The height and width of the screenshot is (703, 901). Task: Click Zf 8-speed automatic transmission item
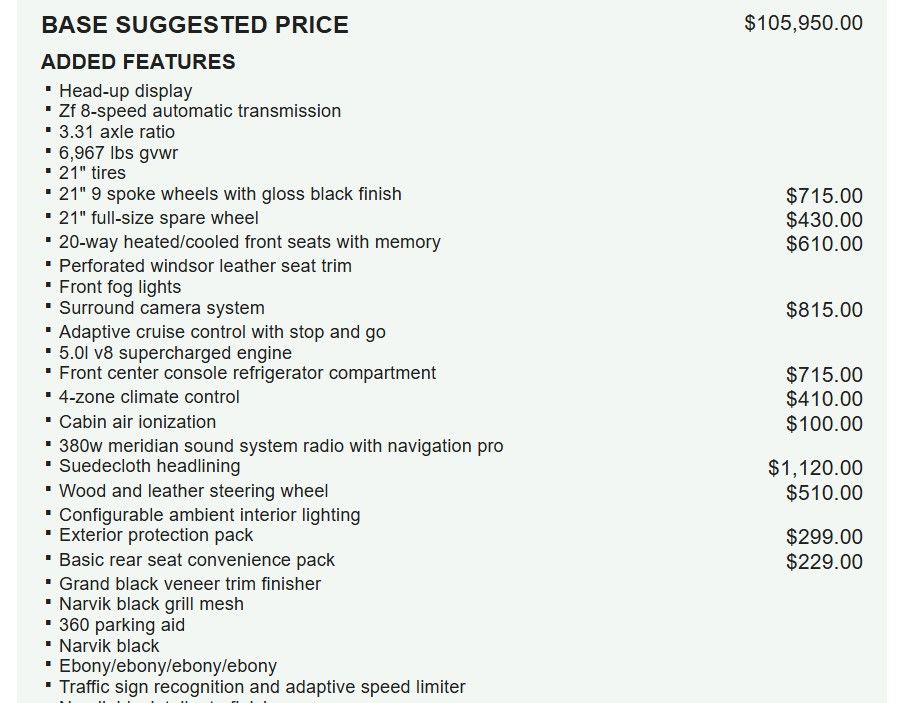pyautogui.click(x=200, y=111)
